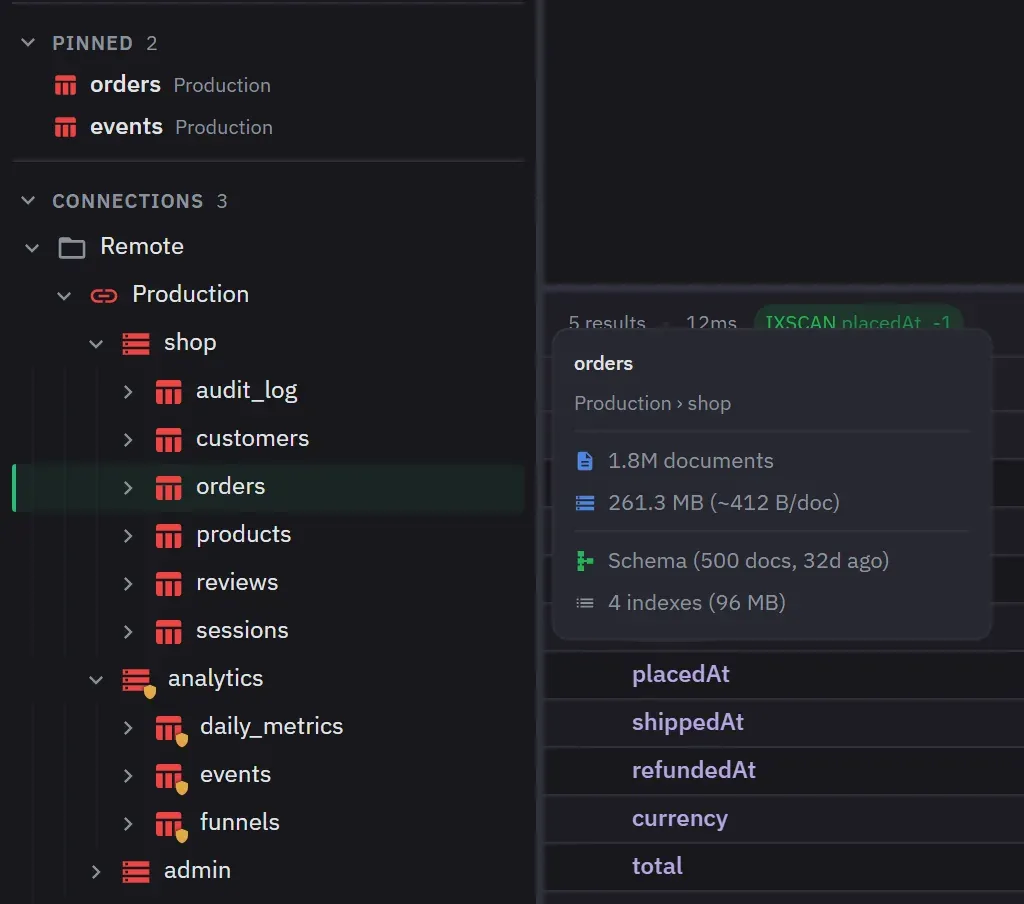Expand the audit_log collection chevron

pyautogui.click(x=128, y=392)
